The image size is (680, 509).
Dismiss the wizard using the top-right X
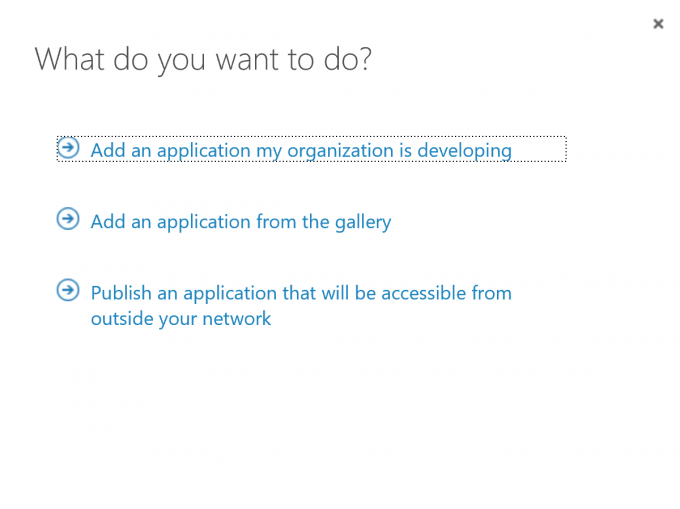click(x=658, y=24)
